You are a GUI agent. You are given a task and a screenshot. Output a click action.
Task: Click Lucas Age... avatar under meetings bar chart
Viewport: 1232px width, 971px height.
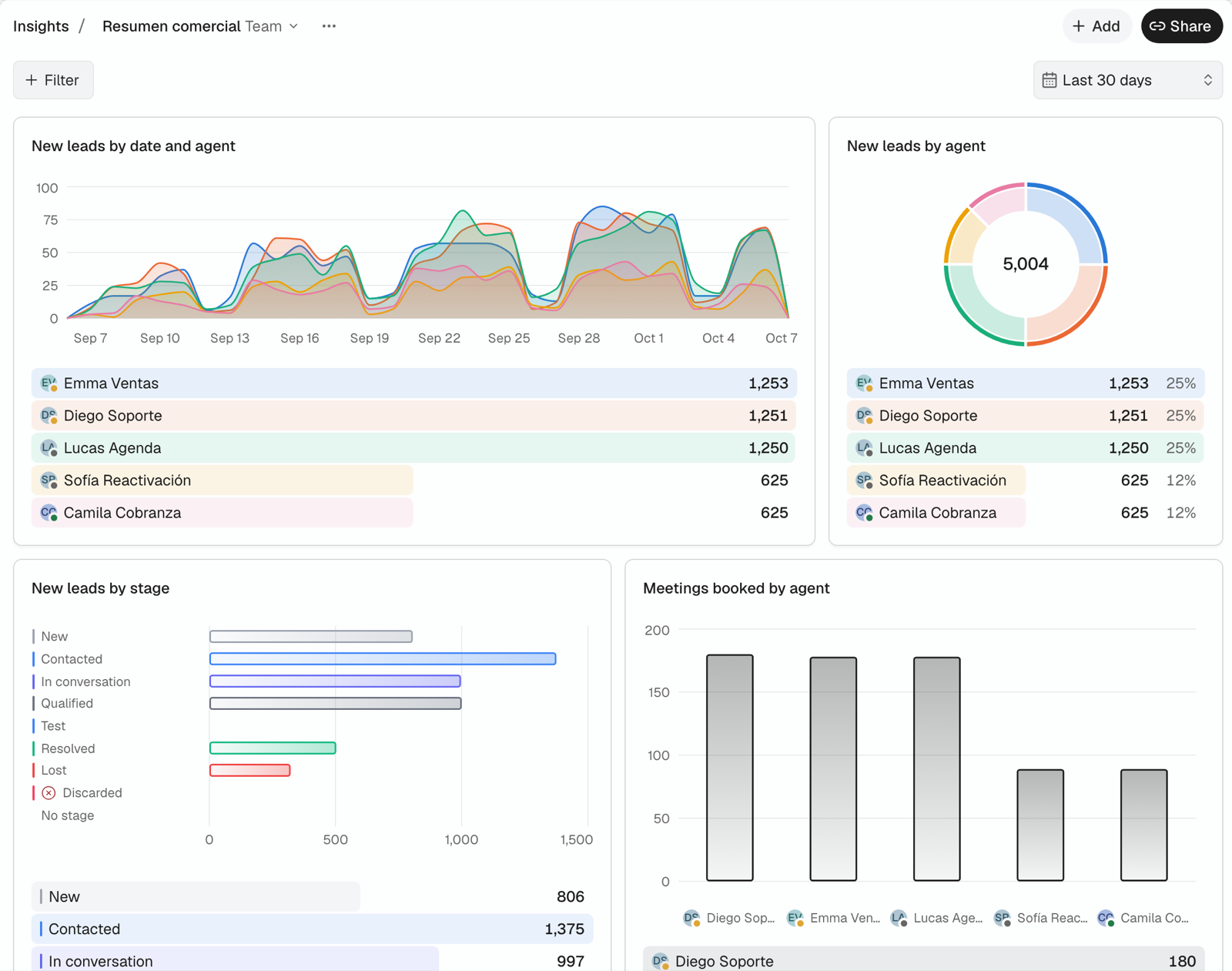[x=899, y=918]
